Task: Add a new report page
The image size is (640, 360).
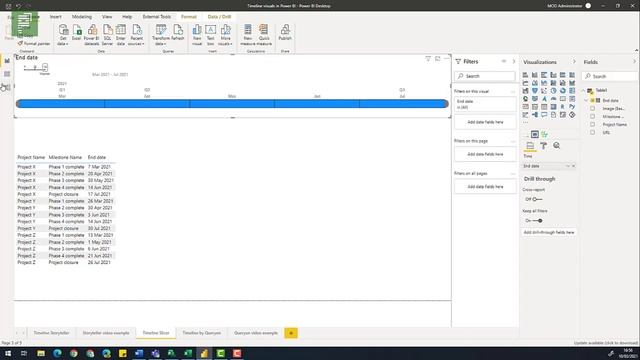Action: point(291,333)
